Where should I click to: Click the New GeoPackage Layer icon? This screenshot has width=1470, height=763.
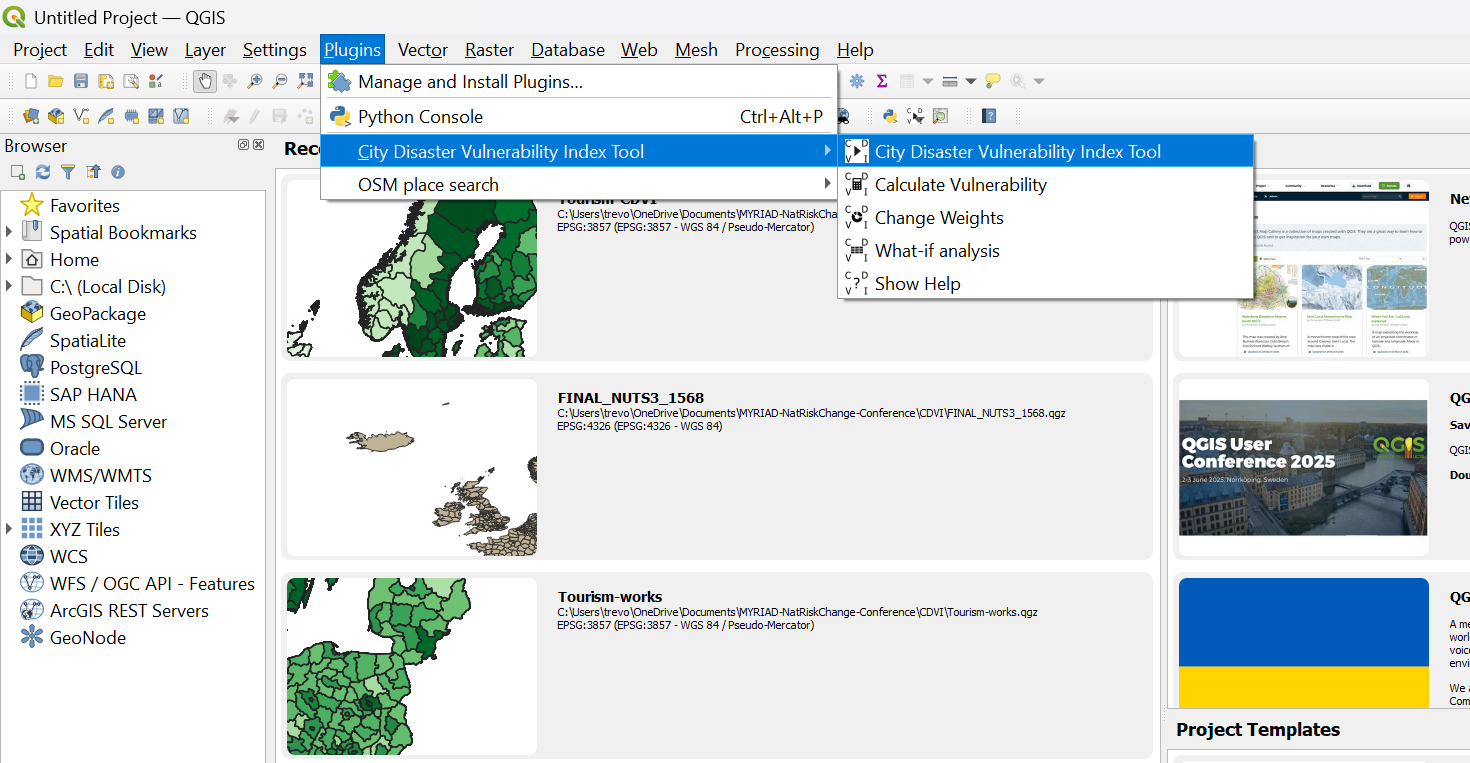pos(56,116)
